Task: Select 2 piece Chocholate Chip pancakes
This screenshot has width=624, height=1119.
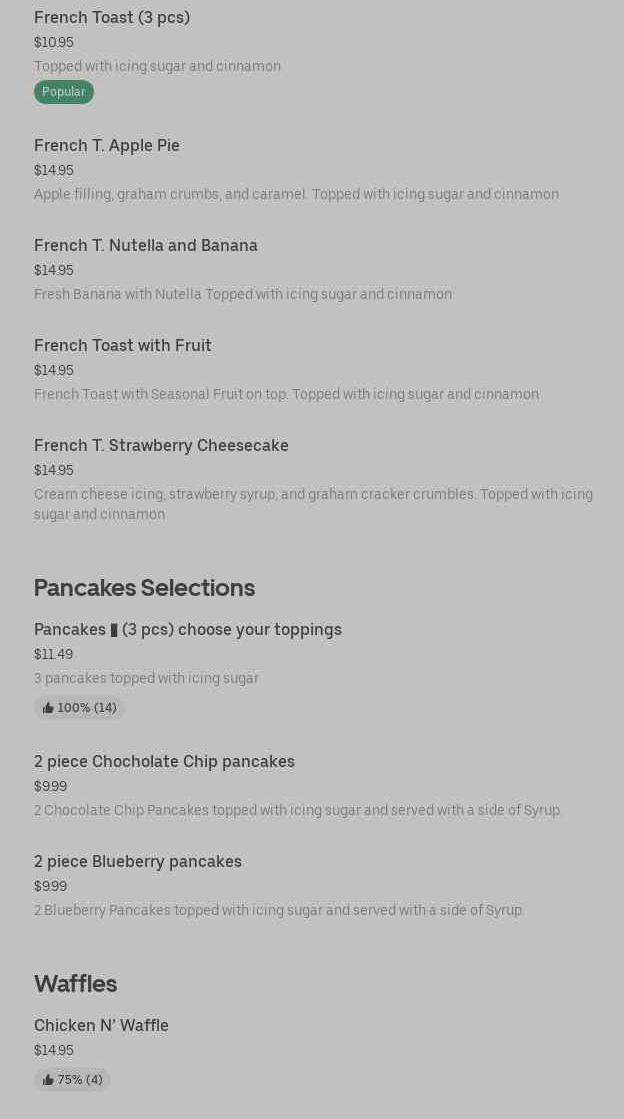Action: 164,761
